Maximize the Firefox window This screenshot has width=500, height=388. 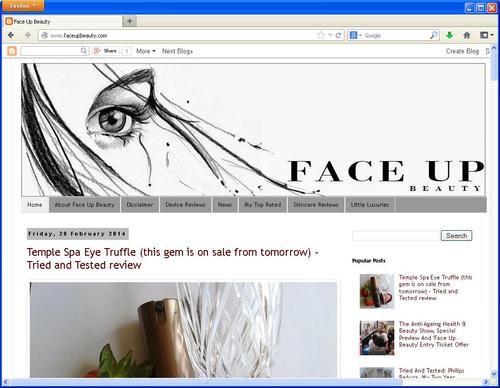[481, 8]
